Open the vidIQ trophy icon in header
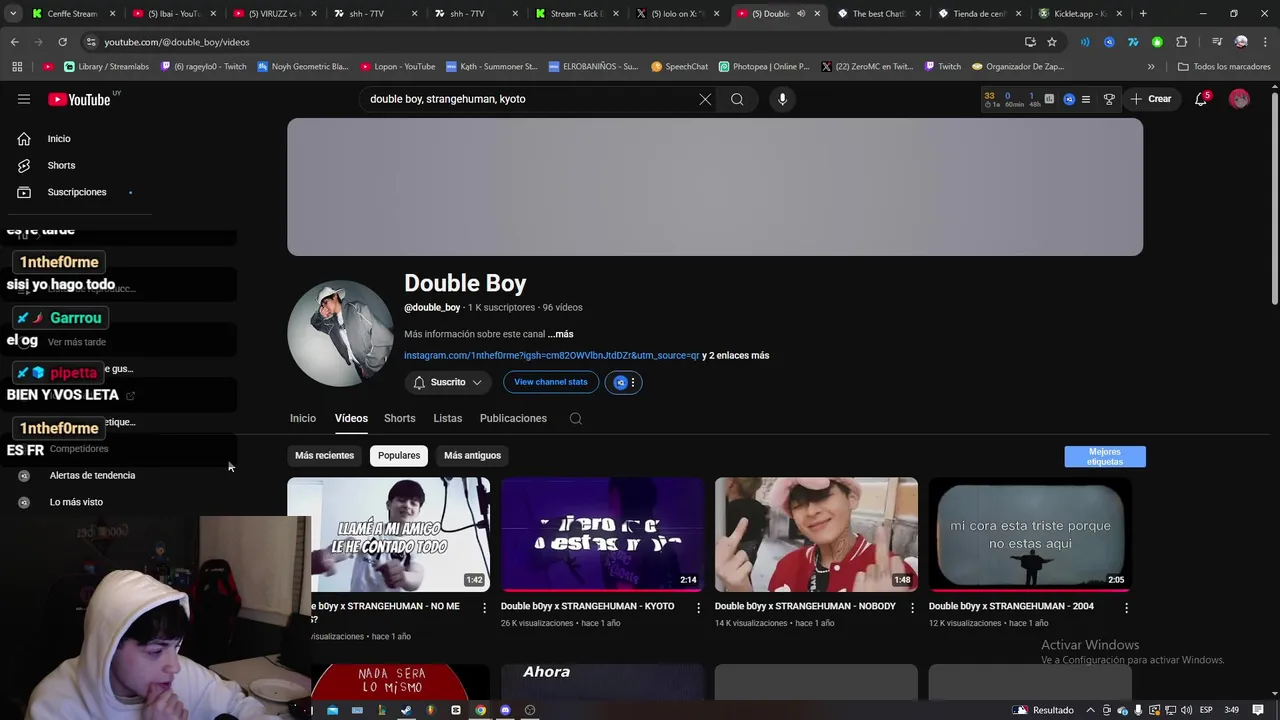1280x720 pixels. coord(1109,99)
